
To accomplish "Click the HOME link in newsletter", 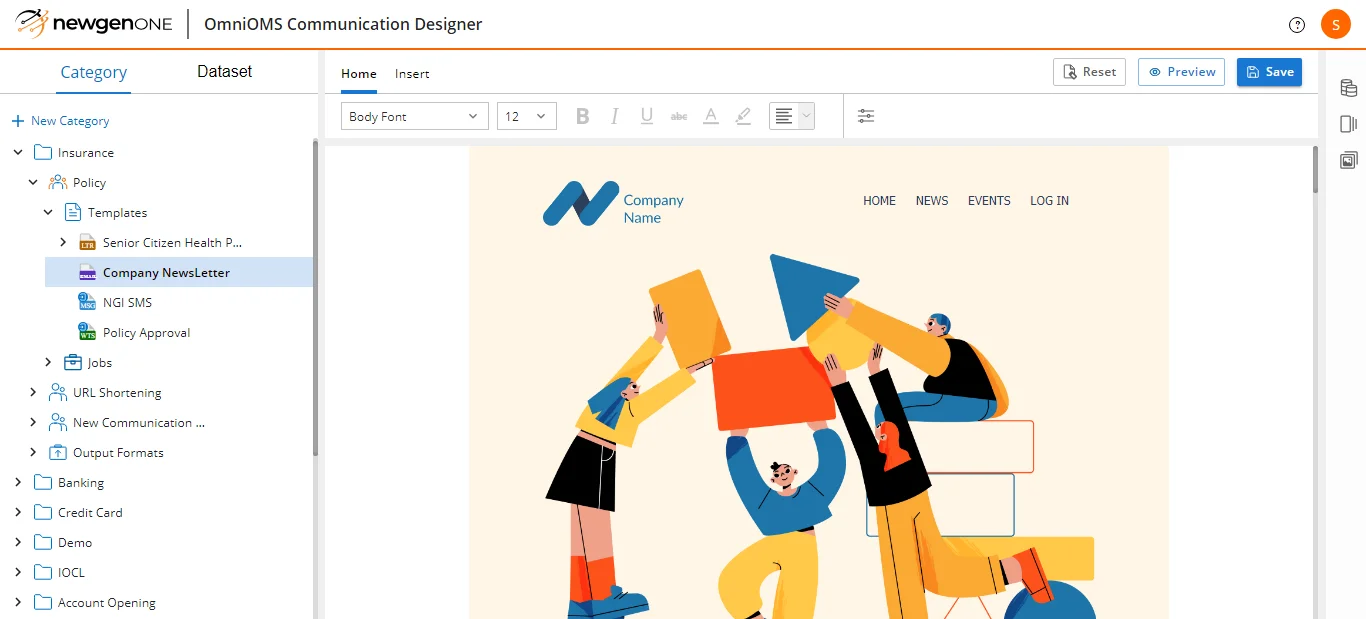I will click(879, 201).
